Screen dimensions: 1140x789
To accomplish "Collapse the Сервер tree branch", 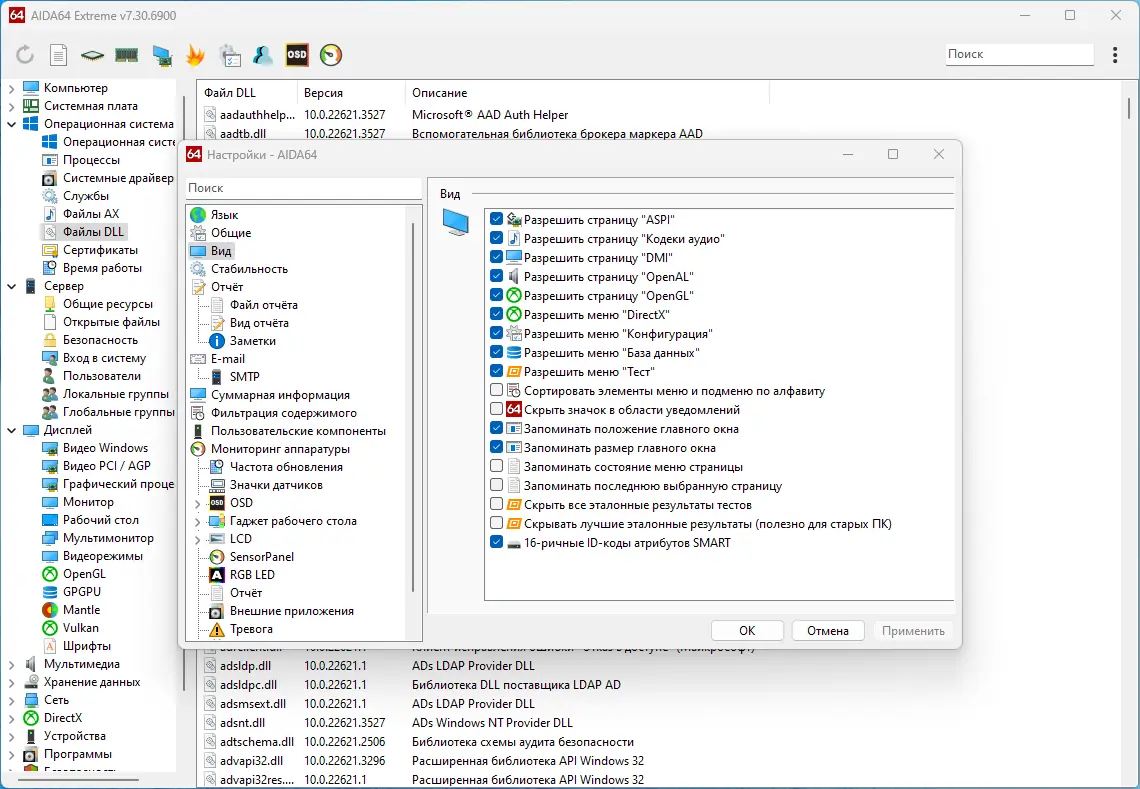I will point(12,287).
